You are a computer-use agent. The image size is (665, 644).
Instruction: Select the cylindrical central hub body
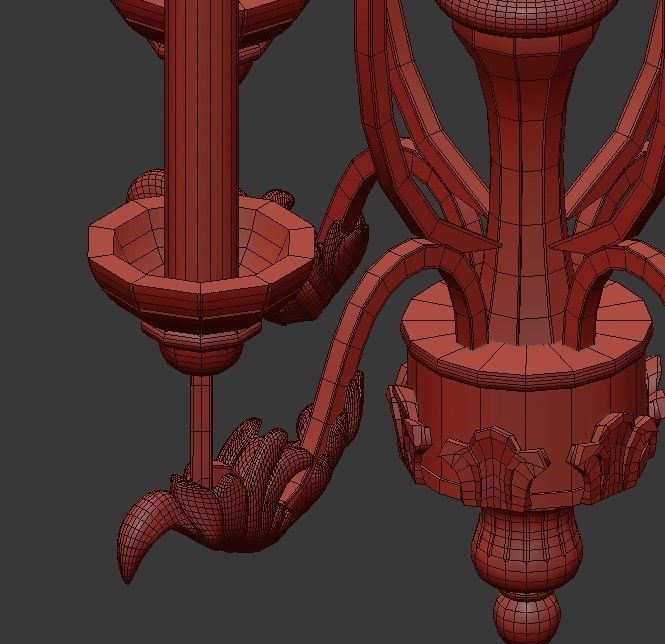tap(526, 428)
